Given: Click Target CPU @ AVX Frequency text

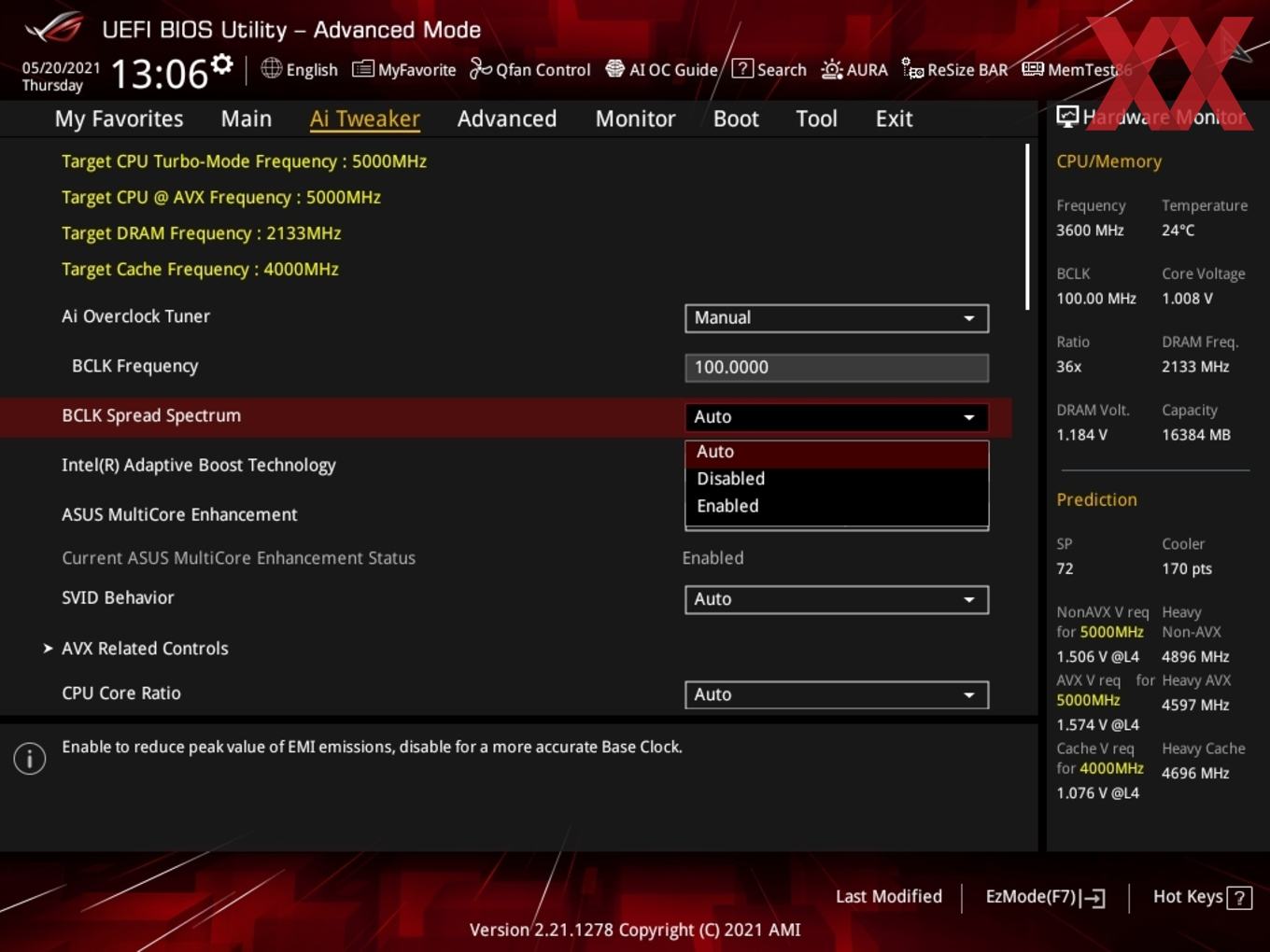Looking at the screenshot, I should coord(221,198).
